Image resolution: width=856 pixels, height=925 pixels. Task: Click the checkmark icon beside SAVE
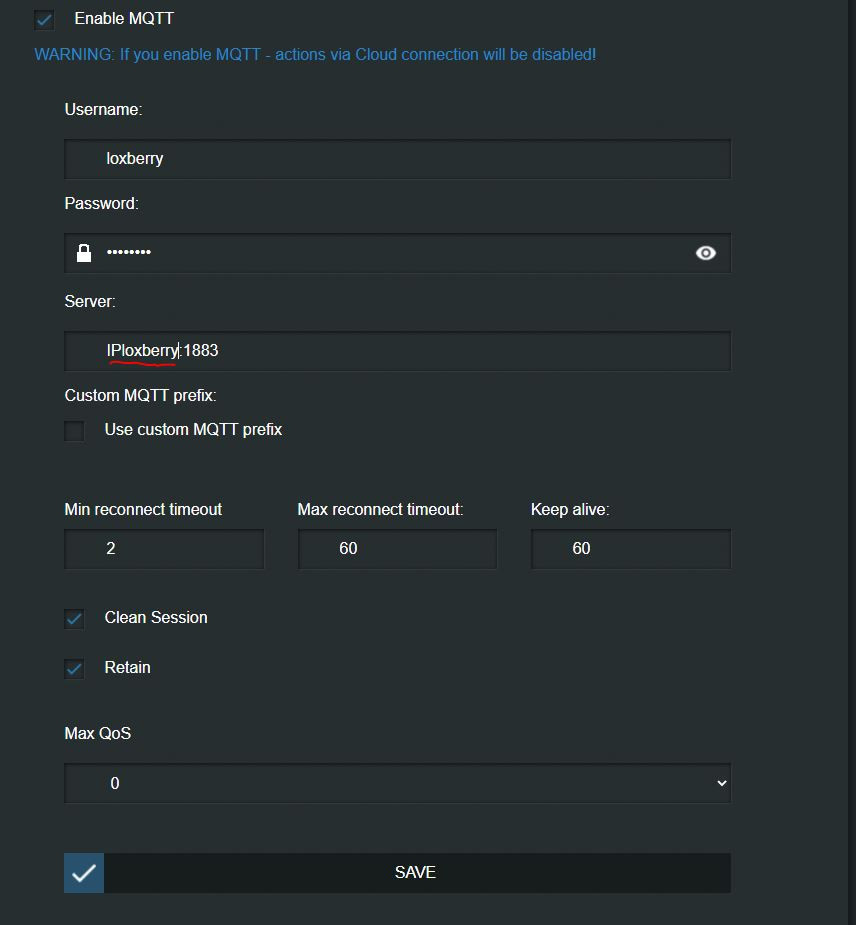click(x=84, y=873)
